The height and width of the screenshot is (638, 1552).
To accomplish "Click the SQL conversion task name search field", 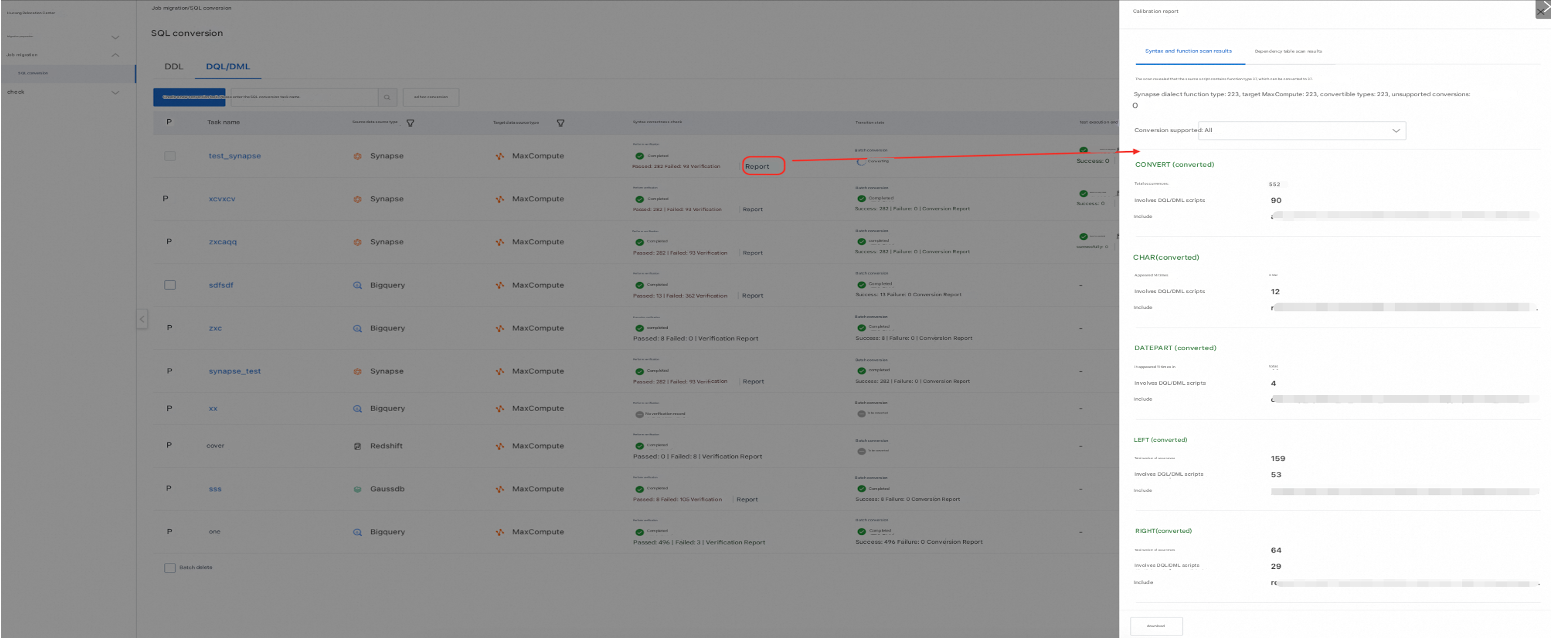I will (x=265, y=97).
